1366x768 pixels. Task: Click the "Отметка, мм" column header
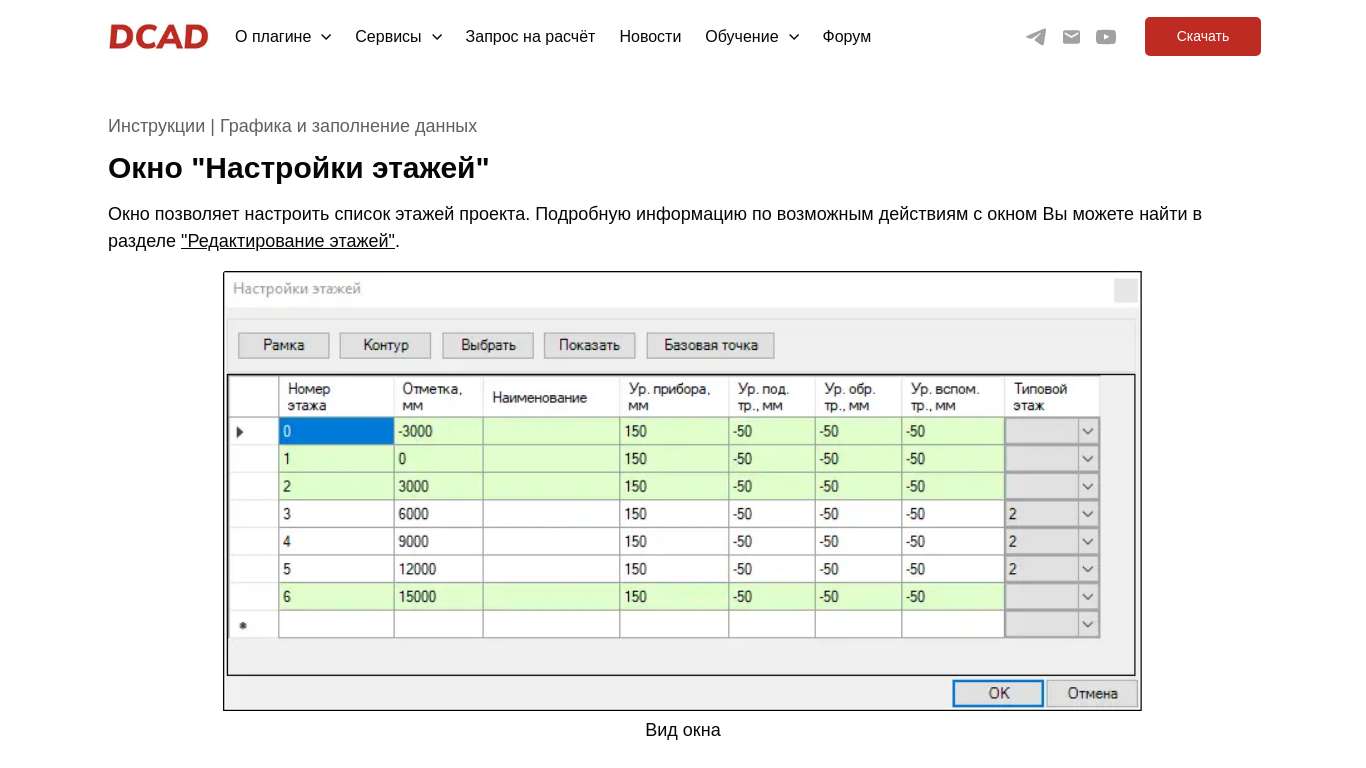click(x=438, y=397)
